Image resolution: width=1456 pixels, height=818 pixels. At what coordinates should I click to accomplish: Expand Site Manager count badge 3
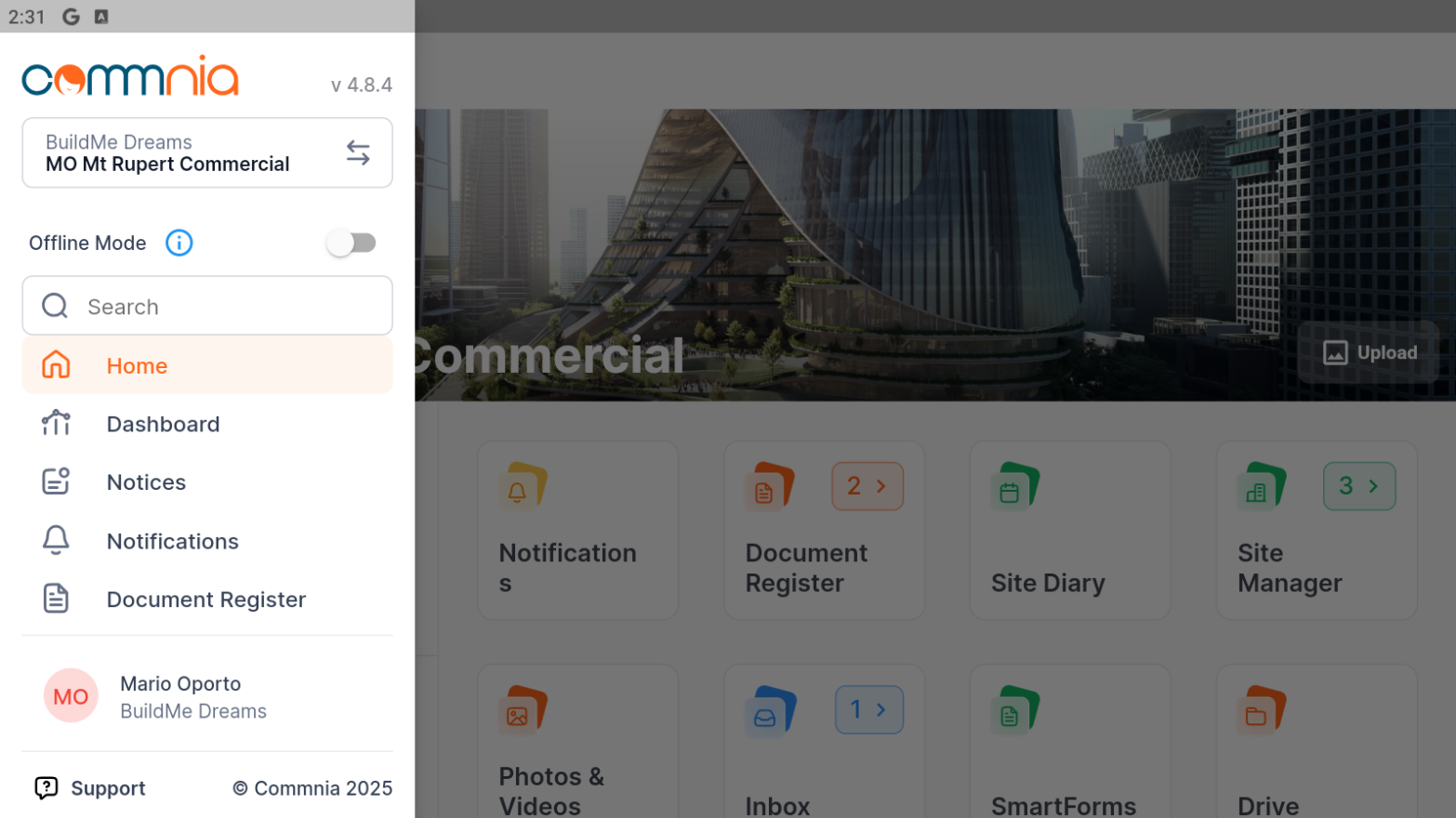pos(1358,486)
